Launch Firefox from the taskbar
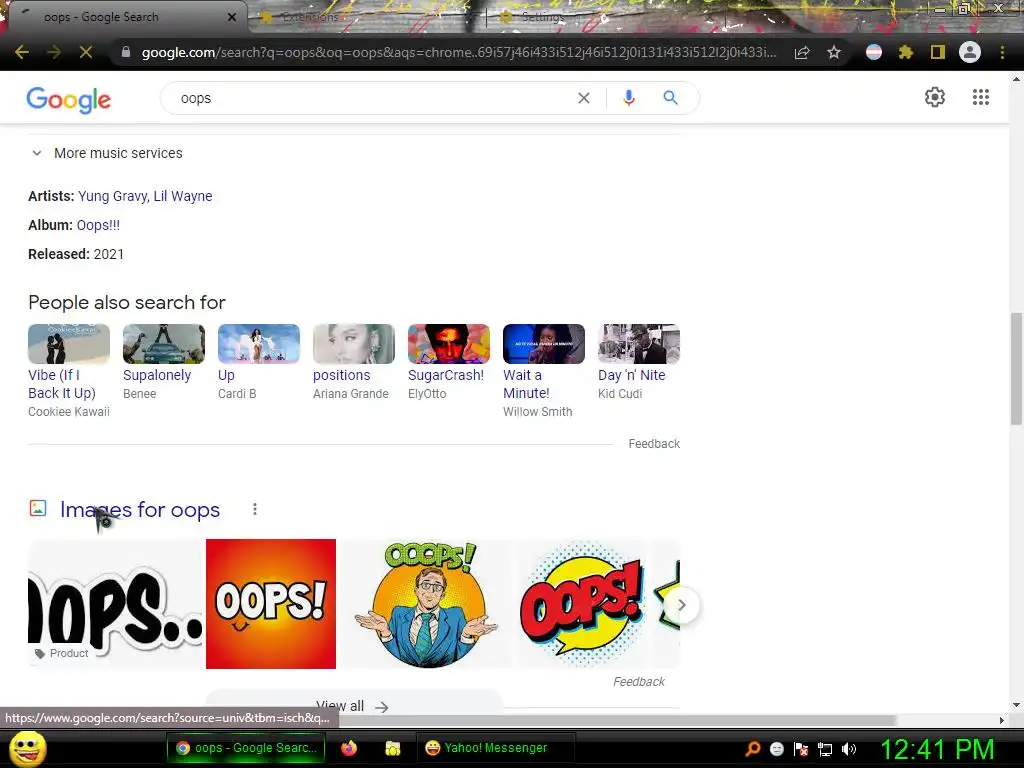This screenshot has width=1024, height=768. tap(349, 748)
